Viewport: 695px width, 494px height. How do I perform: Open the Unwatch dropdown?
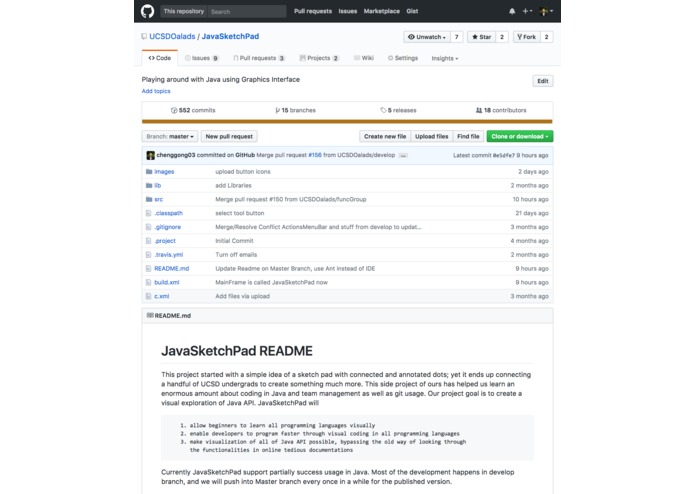[427, 37]
